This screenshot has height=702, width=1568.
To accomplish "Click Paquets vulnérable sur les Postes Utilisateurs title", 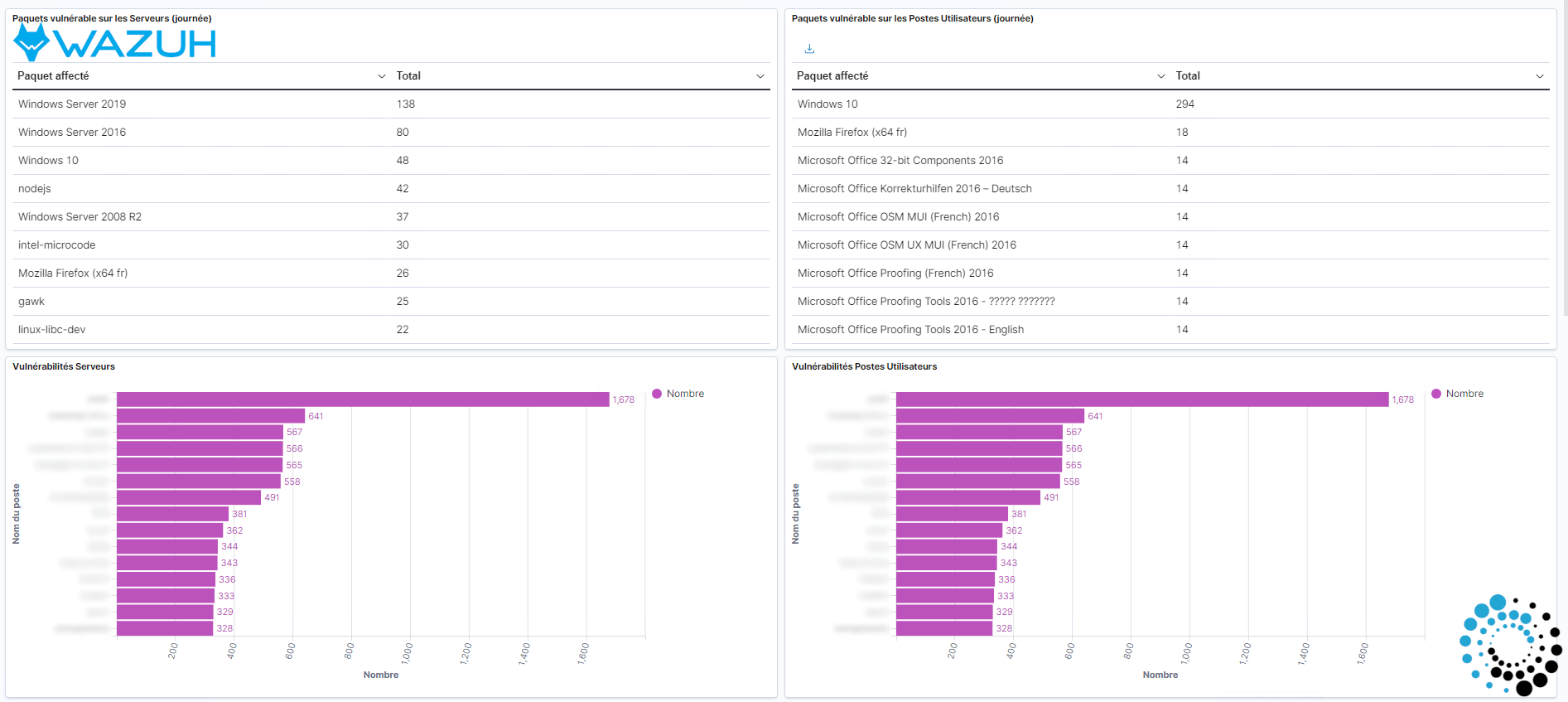I will pos(912,18).
